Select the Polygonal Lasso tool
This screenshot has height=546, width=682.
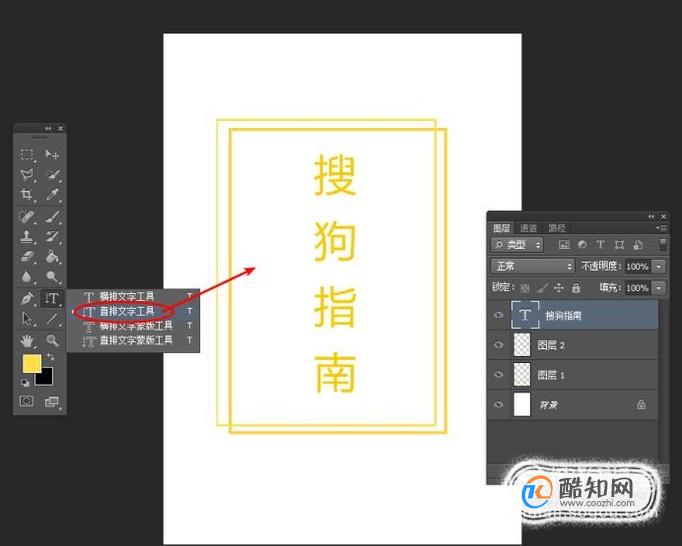pos(27,175)
